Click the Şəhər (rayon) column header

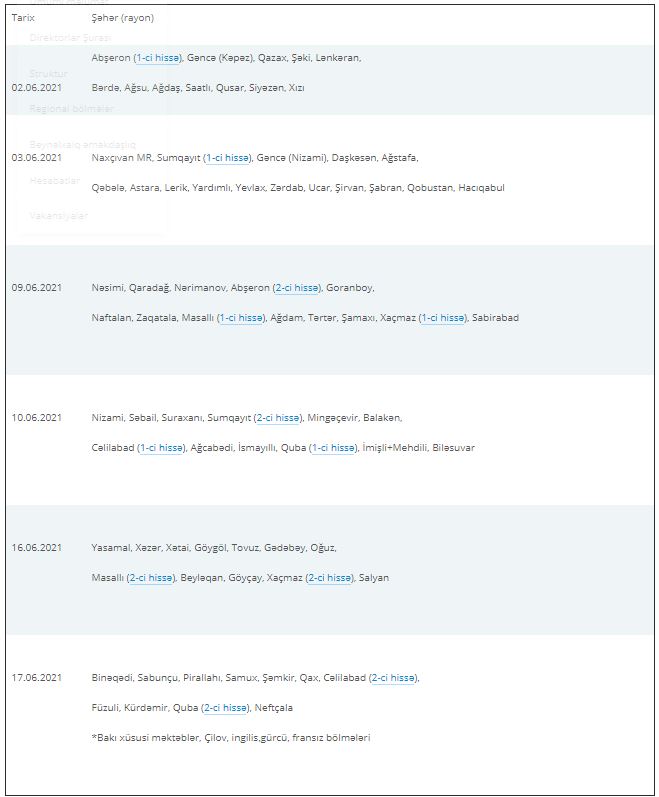pyautogui.click(x=122, y=18)
